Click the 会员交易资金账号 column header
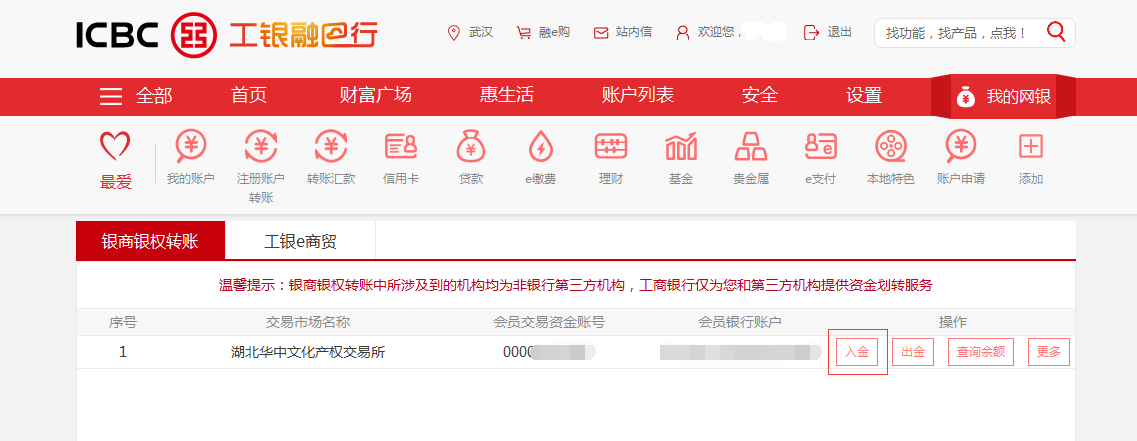 (x=549, y=322)
